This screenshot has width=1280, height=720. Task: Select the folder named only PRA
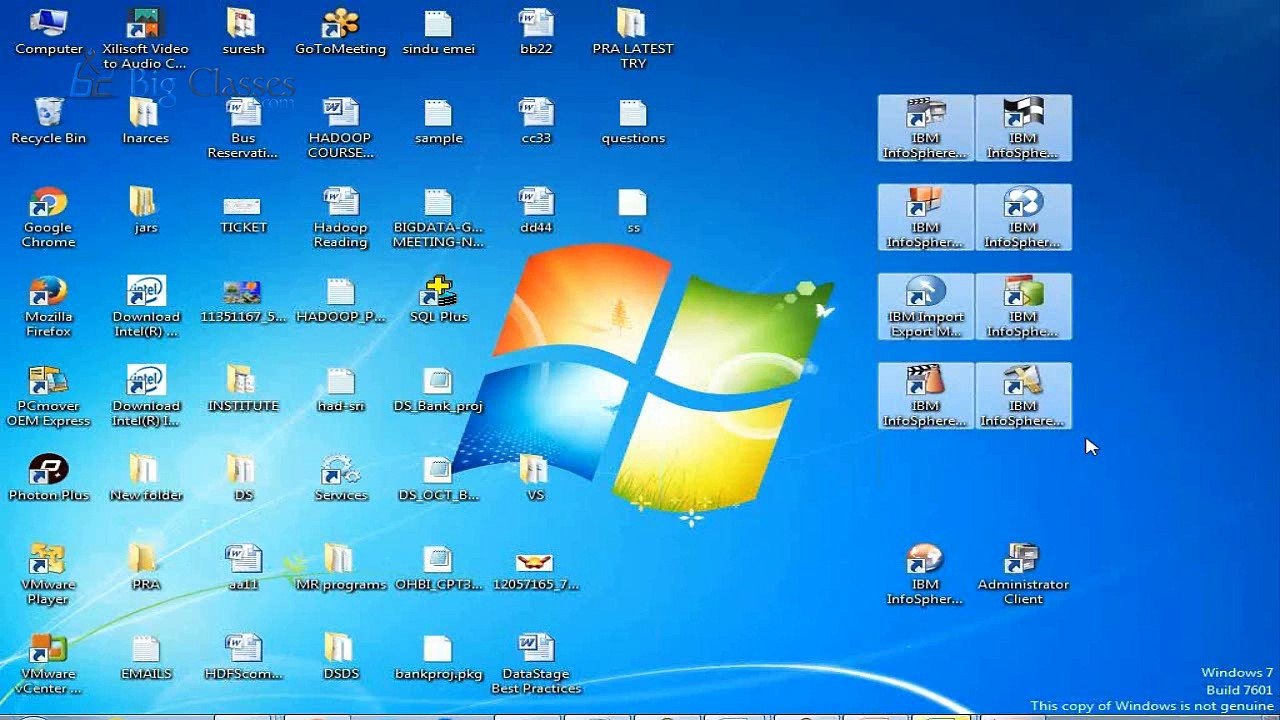145,567
